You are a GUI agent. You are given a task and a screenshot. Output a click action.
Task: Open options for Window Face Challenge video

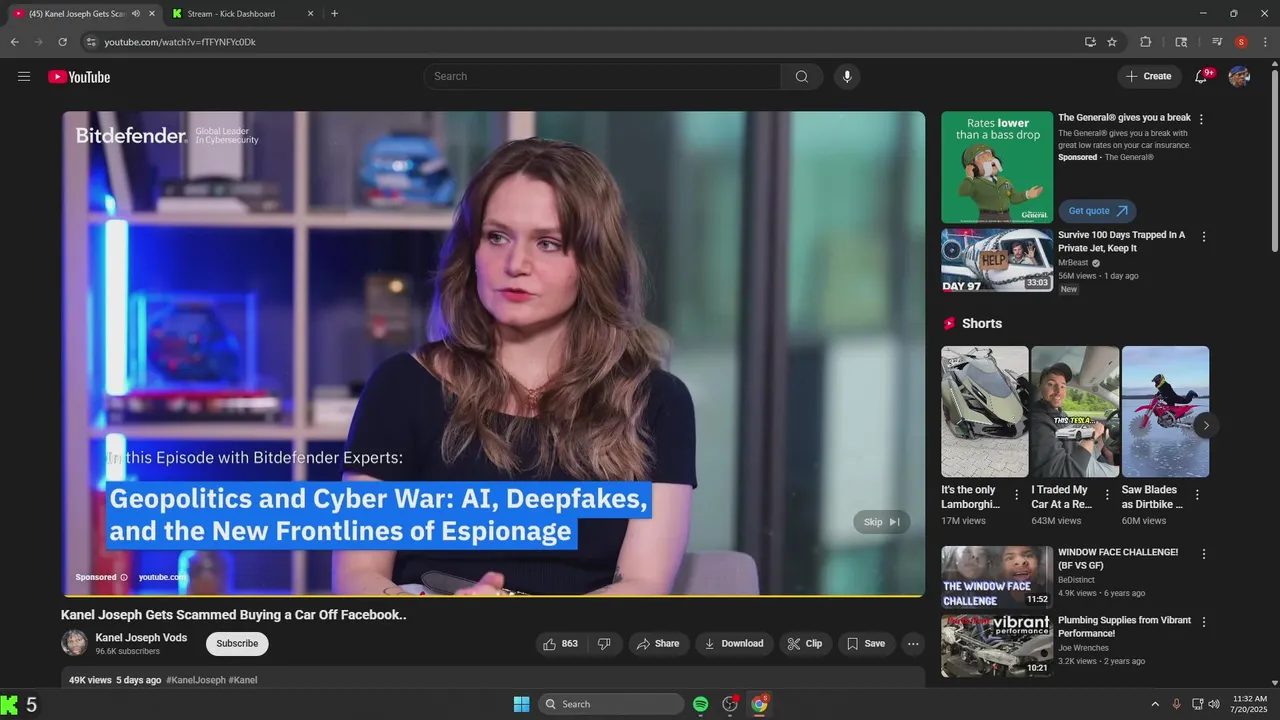coord(1204,554)
